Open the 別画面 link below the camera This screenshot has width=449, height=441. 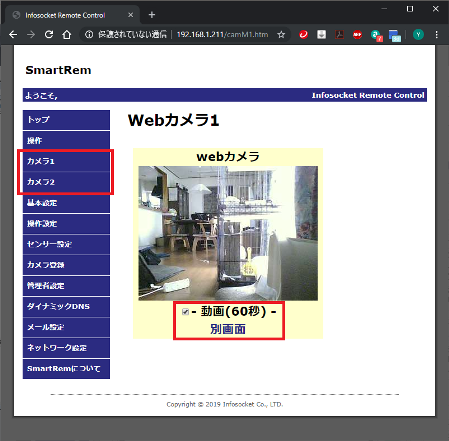(x=228, y=329)
